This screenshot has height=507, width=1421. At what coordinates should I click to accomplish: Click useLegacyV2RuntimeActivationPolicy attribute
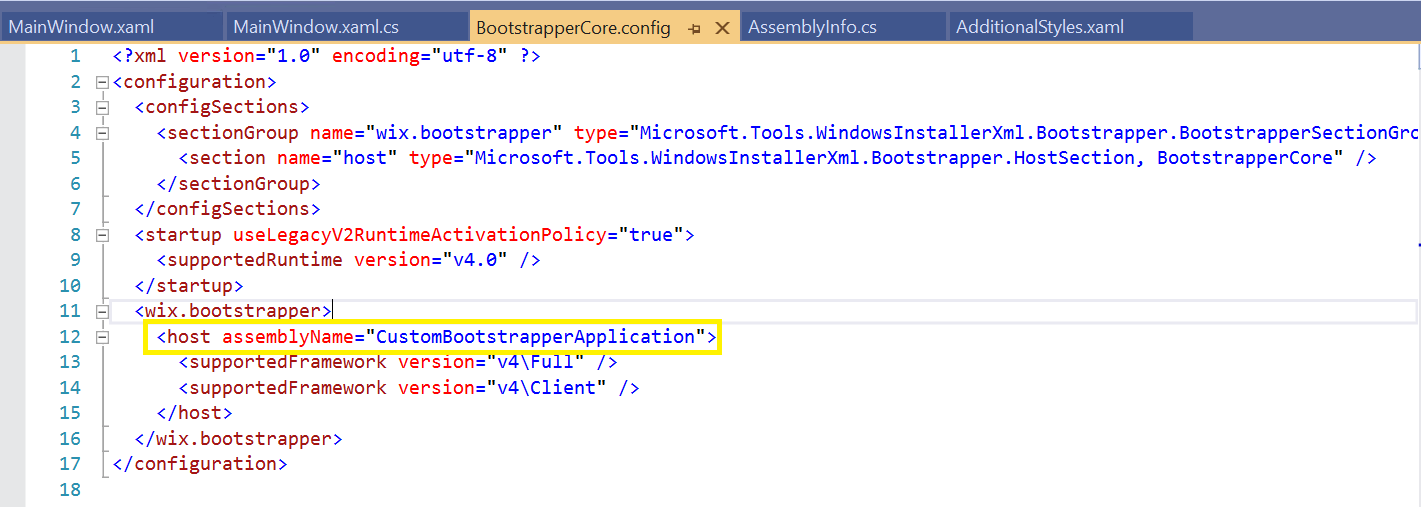(x=419, y=235)
